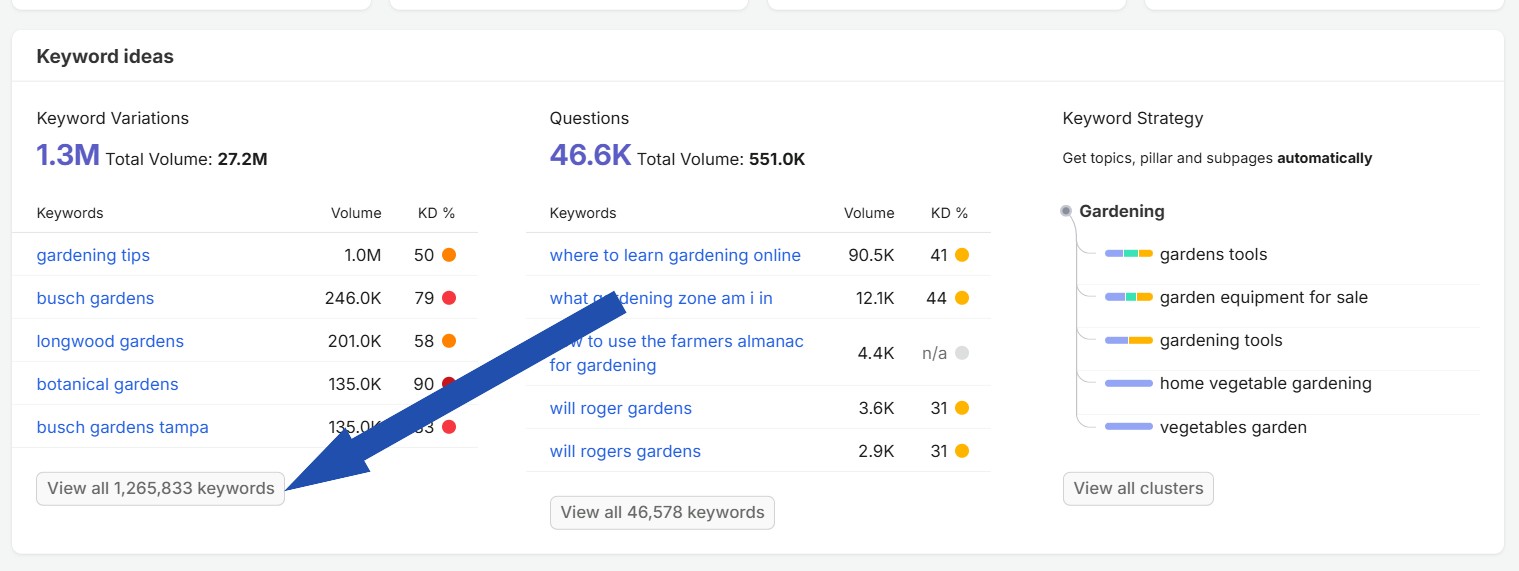The height and width of the screenshot is (571, 1519).
Task: Open the 'busch gardens' keyword link
Action: (95, 298)
